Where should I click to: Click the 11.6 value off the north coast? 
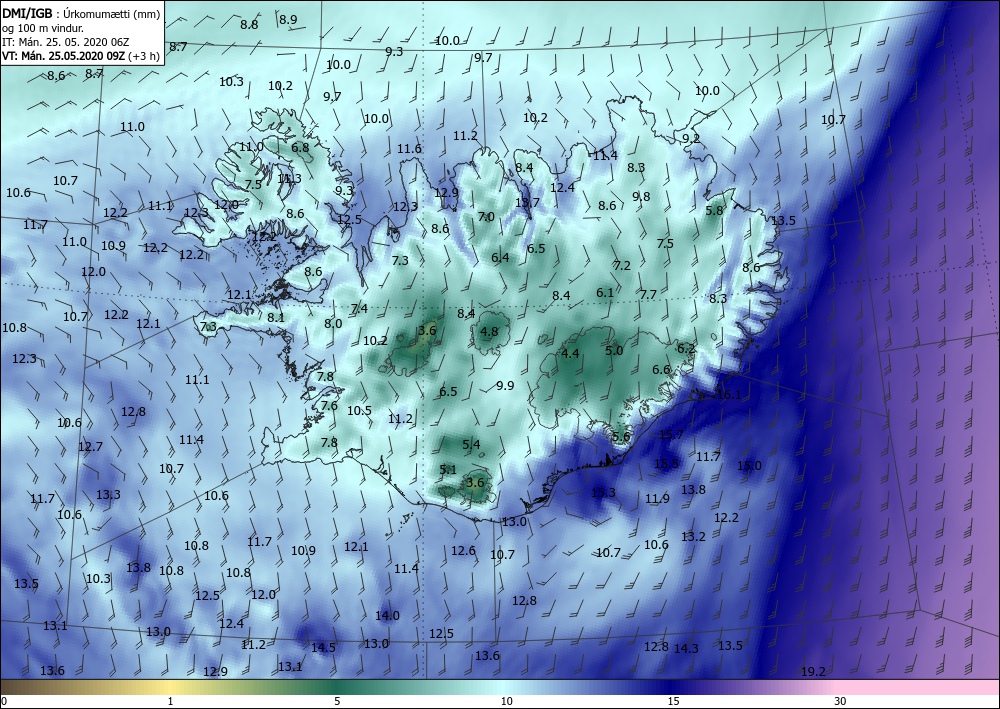(x=409, y=149)
